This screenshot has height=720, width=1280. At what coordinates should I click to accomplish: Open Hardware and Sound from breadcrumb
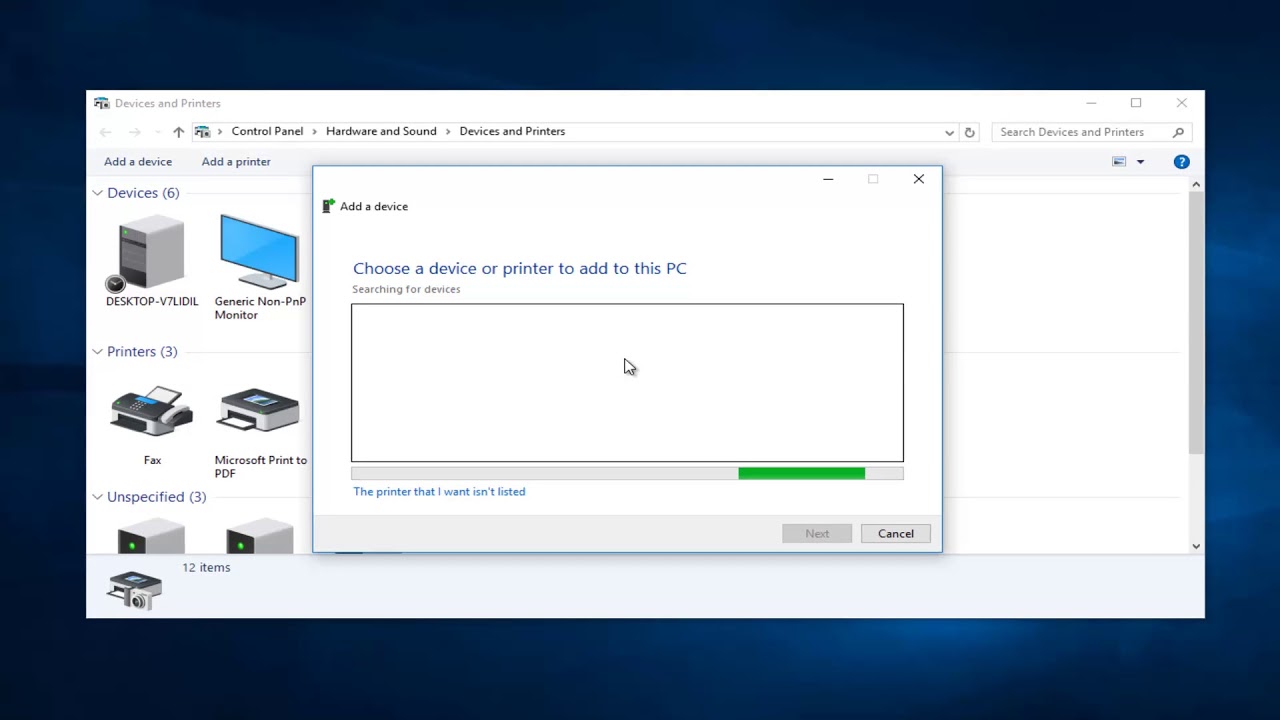click(381, 131)
